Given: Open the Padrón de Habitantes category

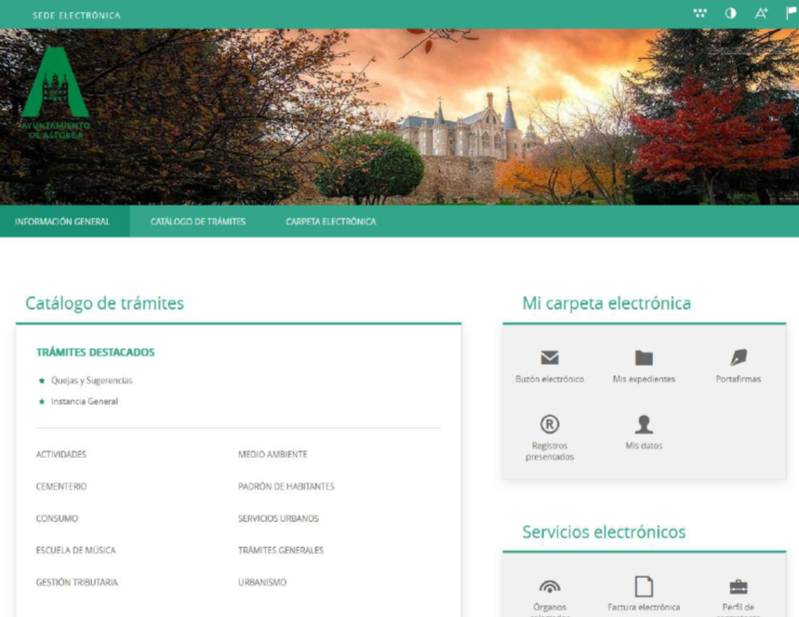Looking at the screenshot, I should (x=286, y=486).
